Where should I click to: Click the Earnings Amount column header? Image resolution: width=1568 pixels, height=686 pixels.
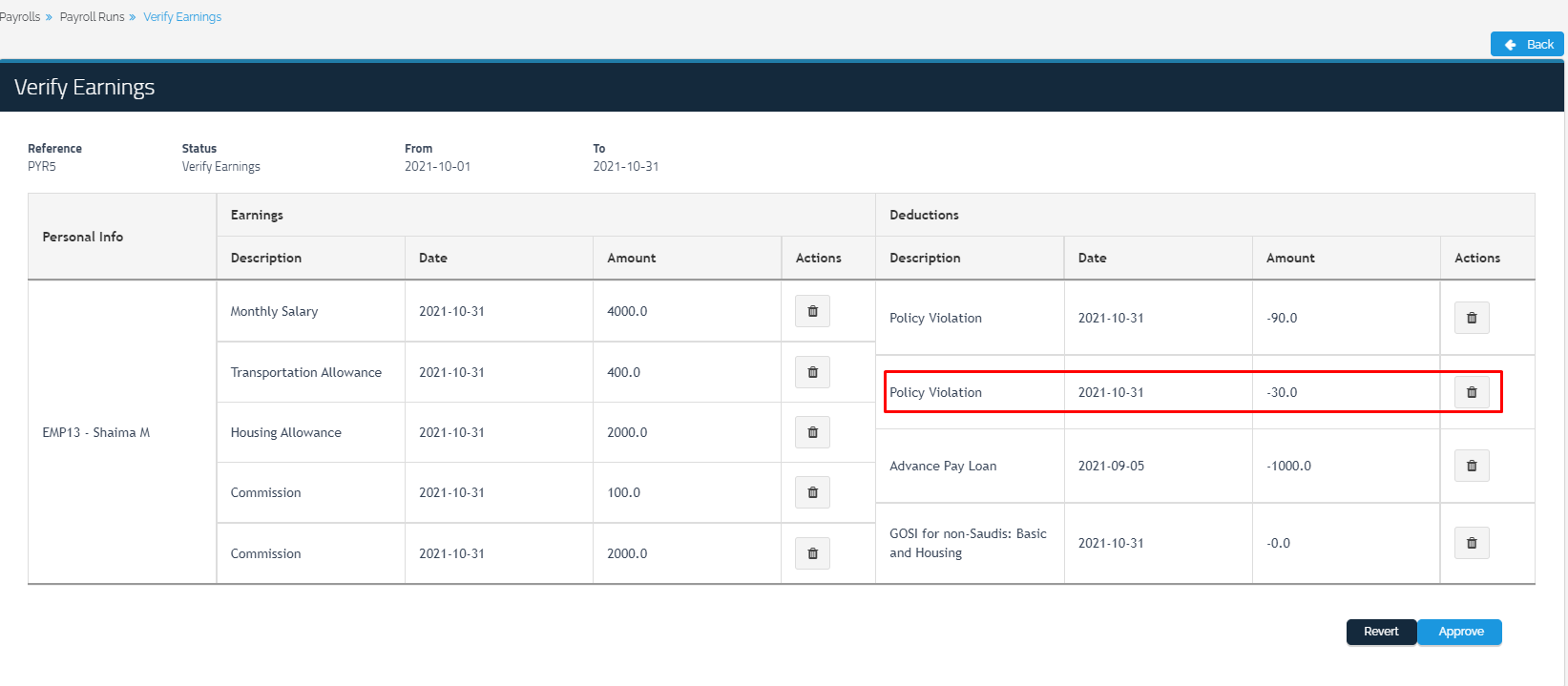pyautogui.click(x=632, y=258)
